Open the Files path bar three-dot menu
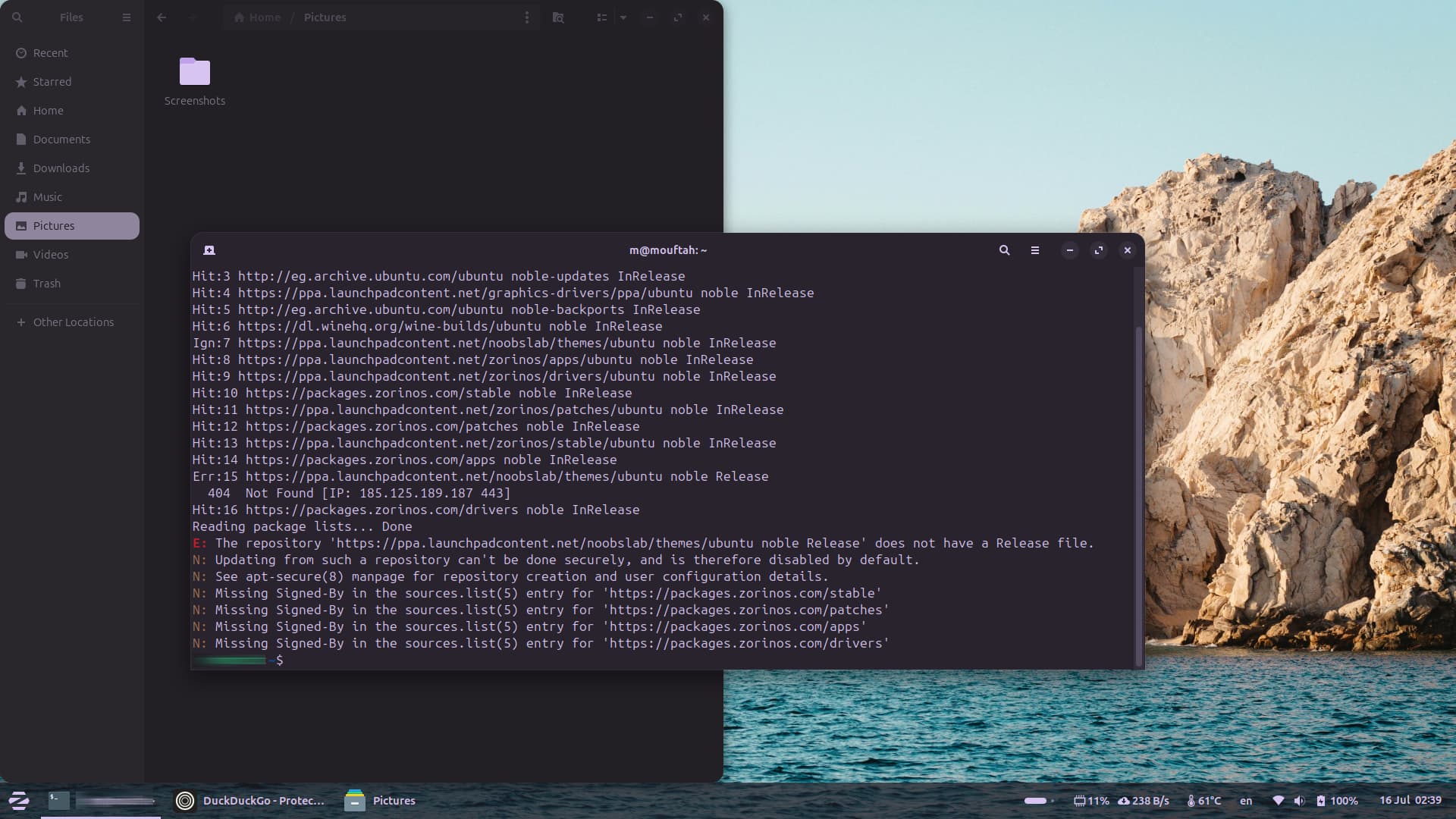This screenshot has width=1456, height=819. [x=527, y=17]
